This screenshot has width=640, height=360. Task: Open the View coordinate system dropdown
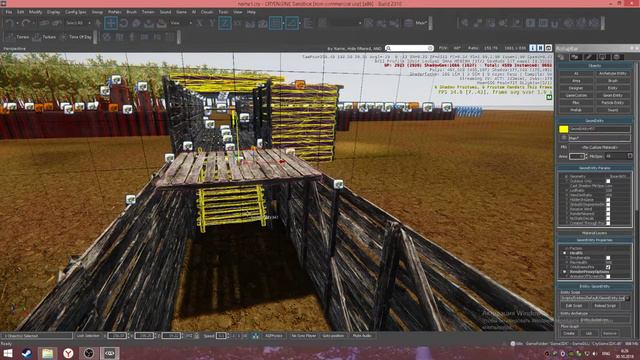181,23
